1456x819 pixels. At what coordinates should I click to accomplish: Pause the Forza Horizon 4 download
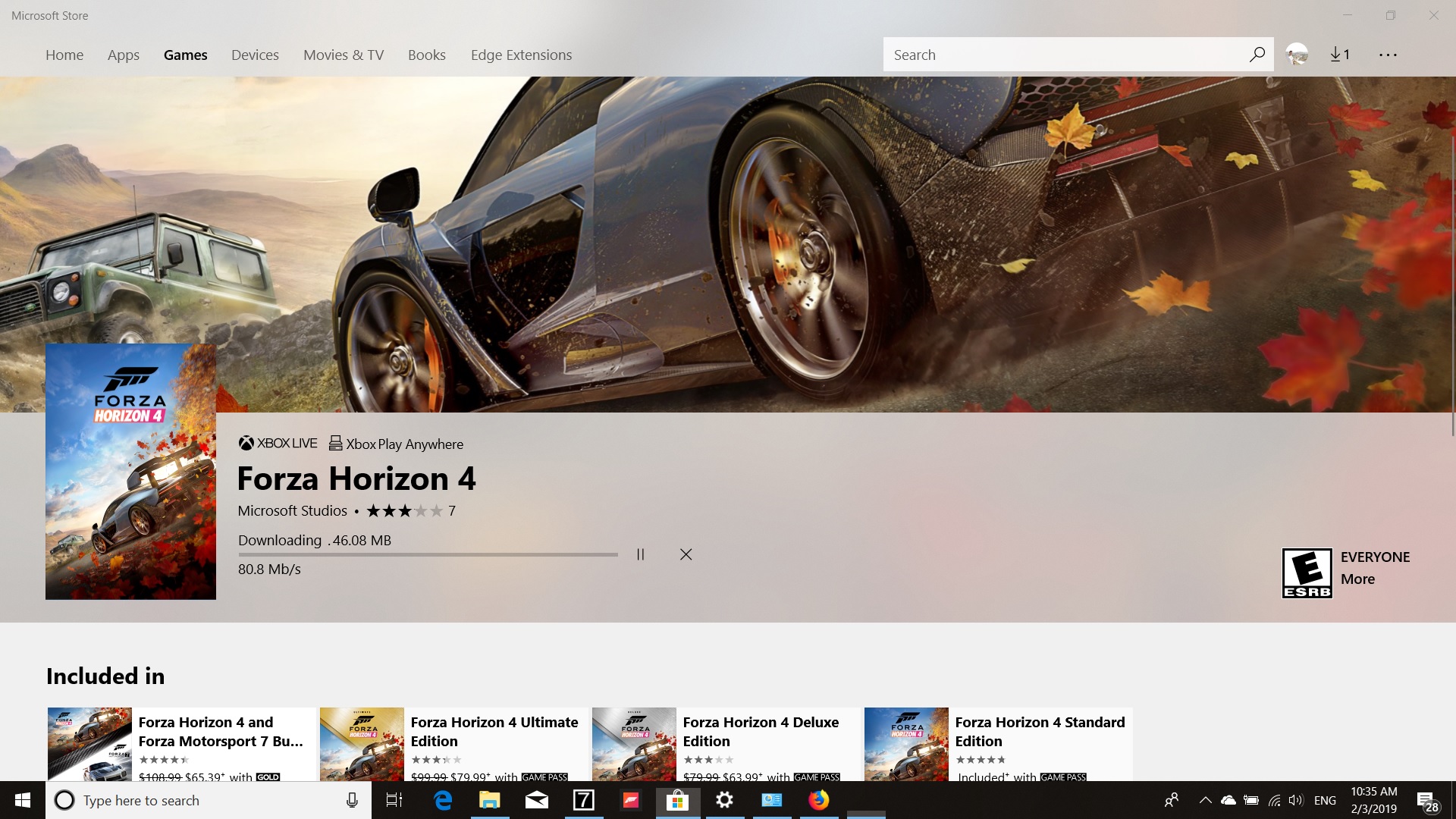pos(640,554)
